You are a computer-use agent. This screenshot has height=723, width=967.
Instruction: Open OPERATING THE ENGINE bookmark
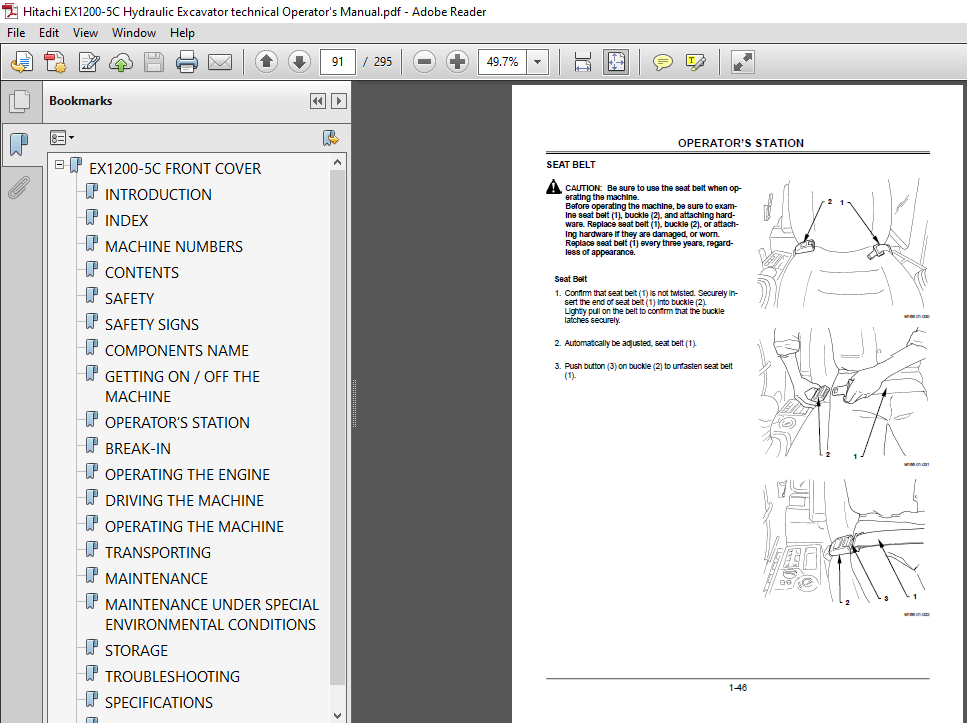(x=187, y=474)
